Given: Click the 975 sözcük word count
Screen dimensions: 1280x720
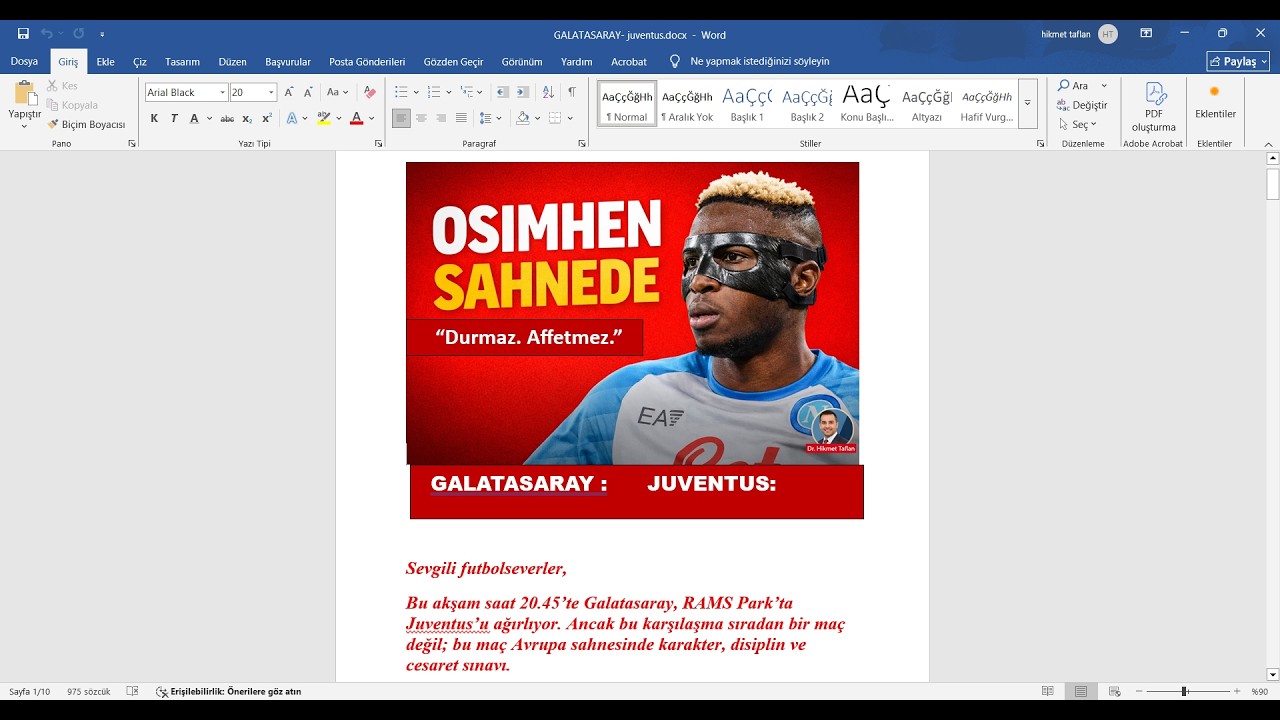Looking at the screenshot, I should coord(88,691).
